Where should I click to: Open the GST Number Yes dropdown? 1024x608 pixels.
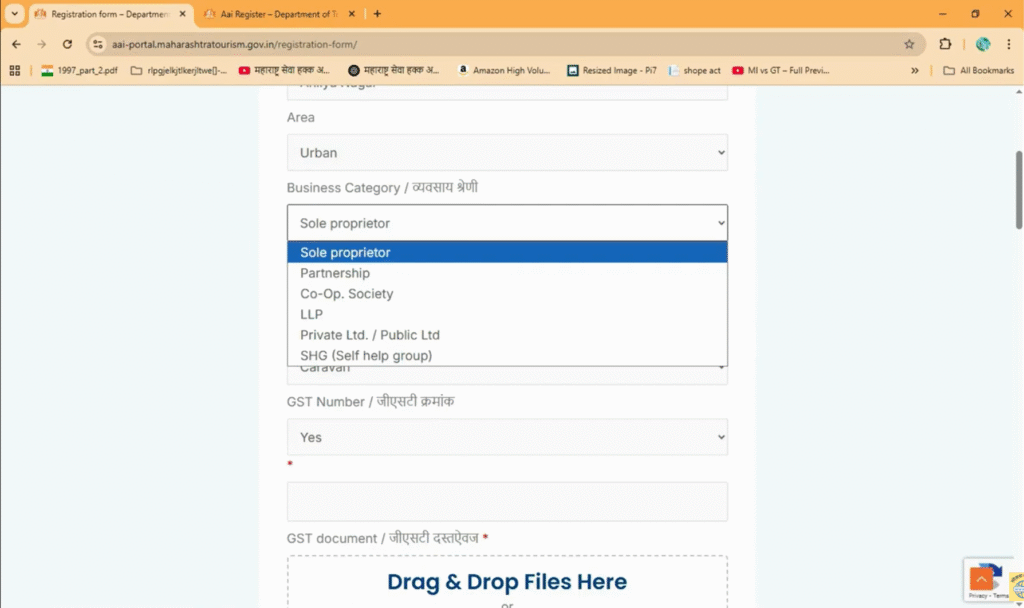pyautogui.click(x=507, y=437)
